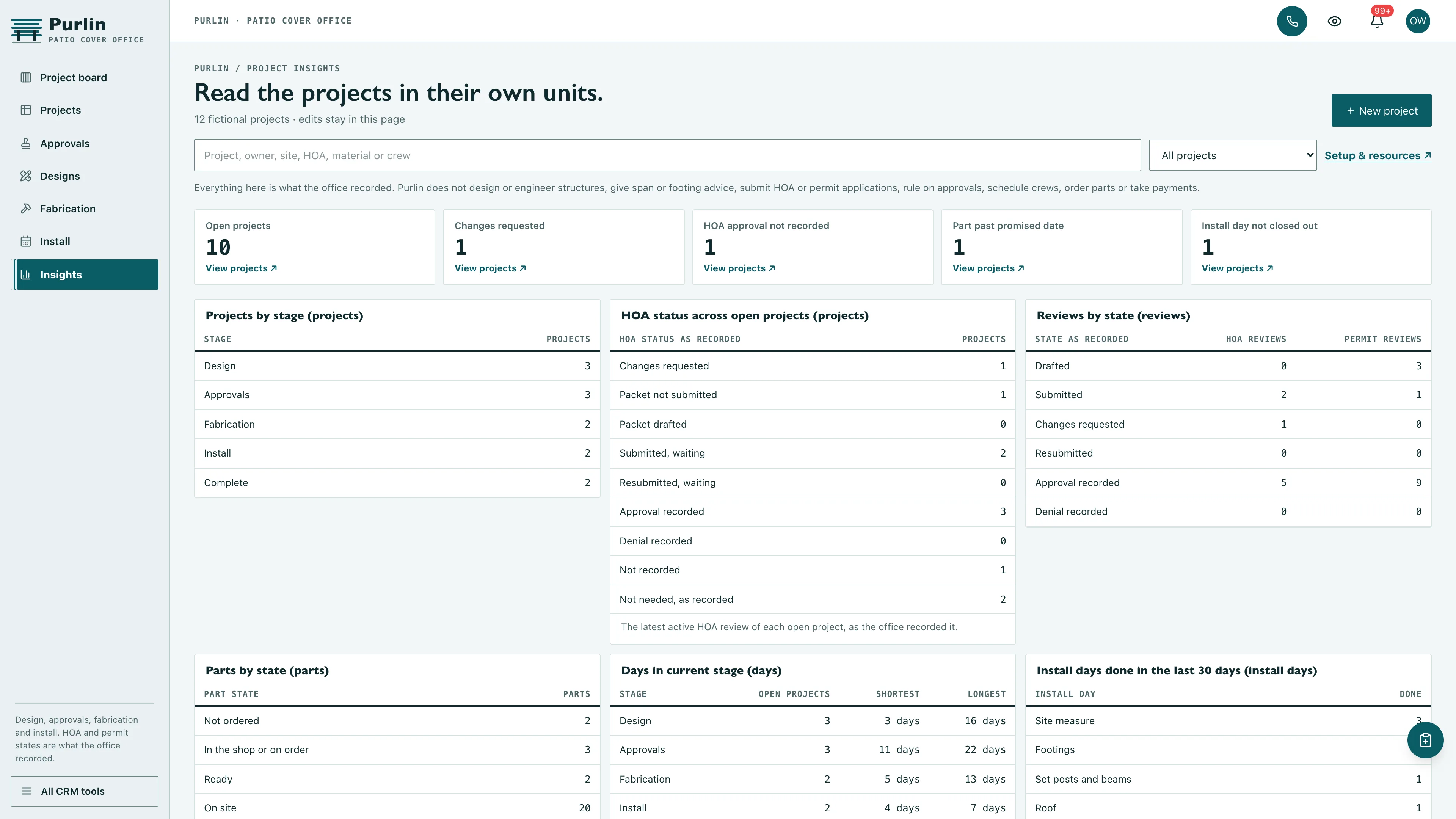Click the Design row in Projects by stage
Screen dimensions: 1456x819
pyautogui.click(x=397, y=366)
